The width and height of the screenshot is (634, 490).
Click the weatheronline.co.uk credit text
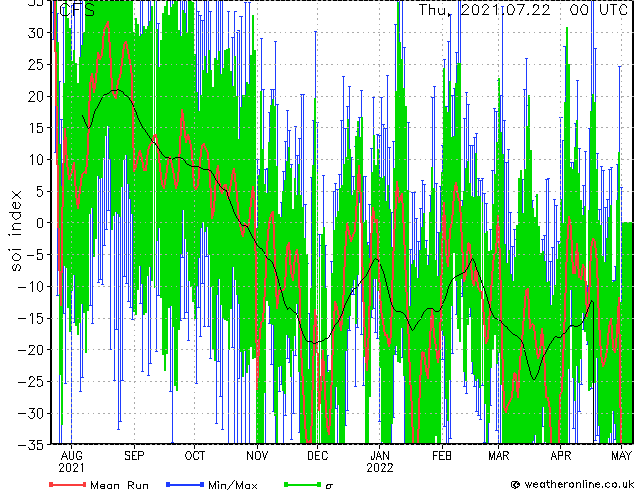click(579, 484)
